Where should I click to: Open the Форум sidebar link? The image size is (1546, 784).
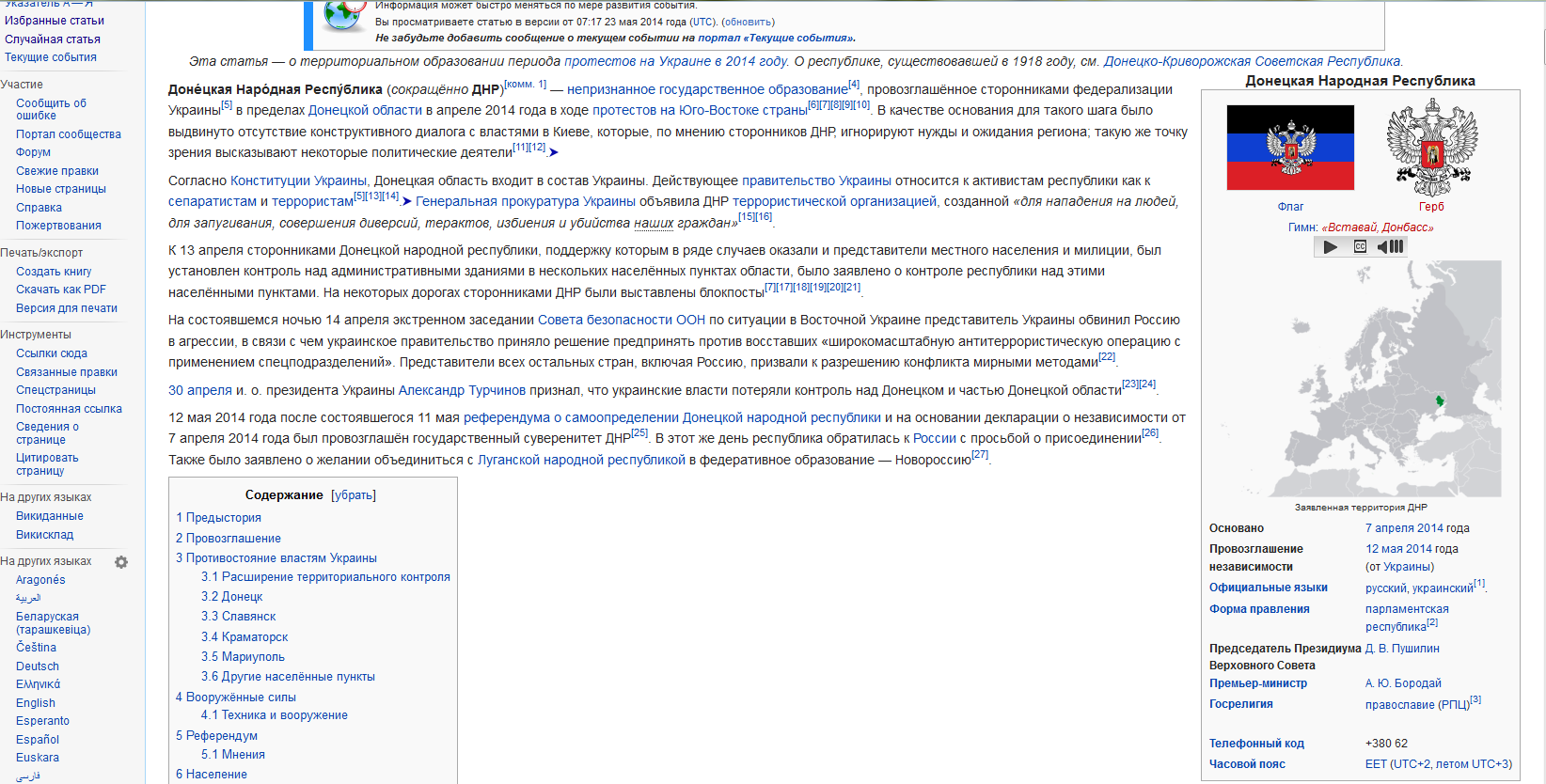(33, 152)
